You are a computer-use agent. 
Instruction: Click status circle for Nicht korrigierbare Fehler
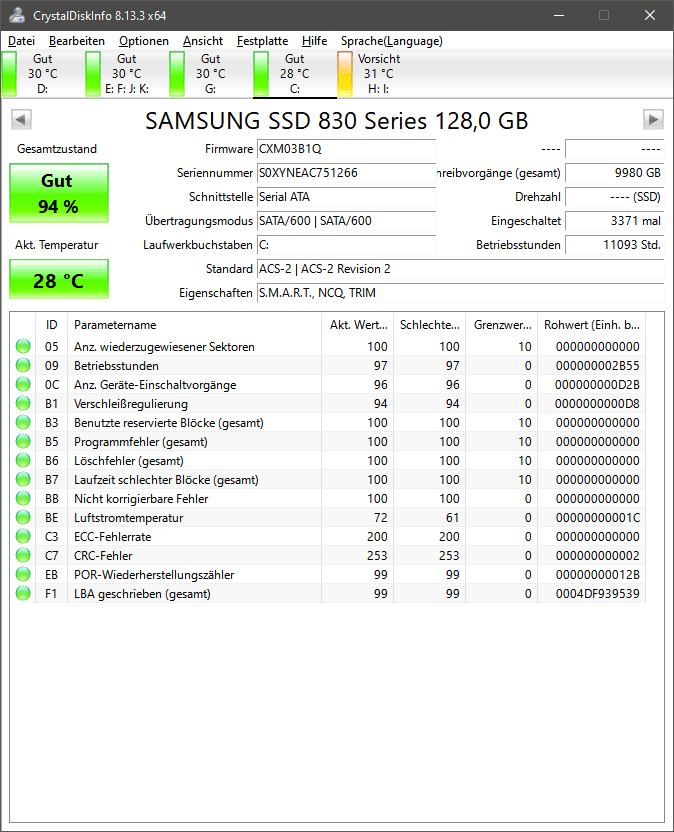(x=23, y=499)
